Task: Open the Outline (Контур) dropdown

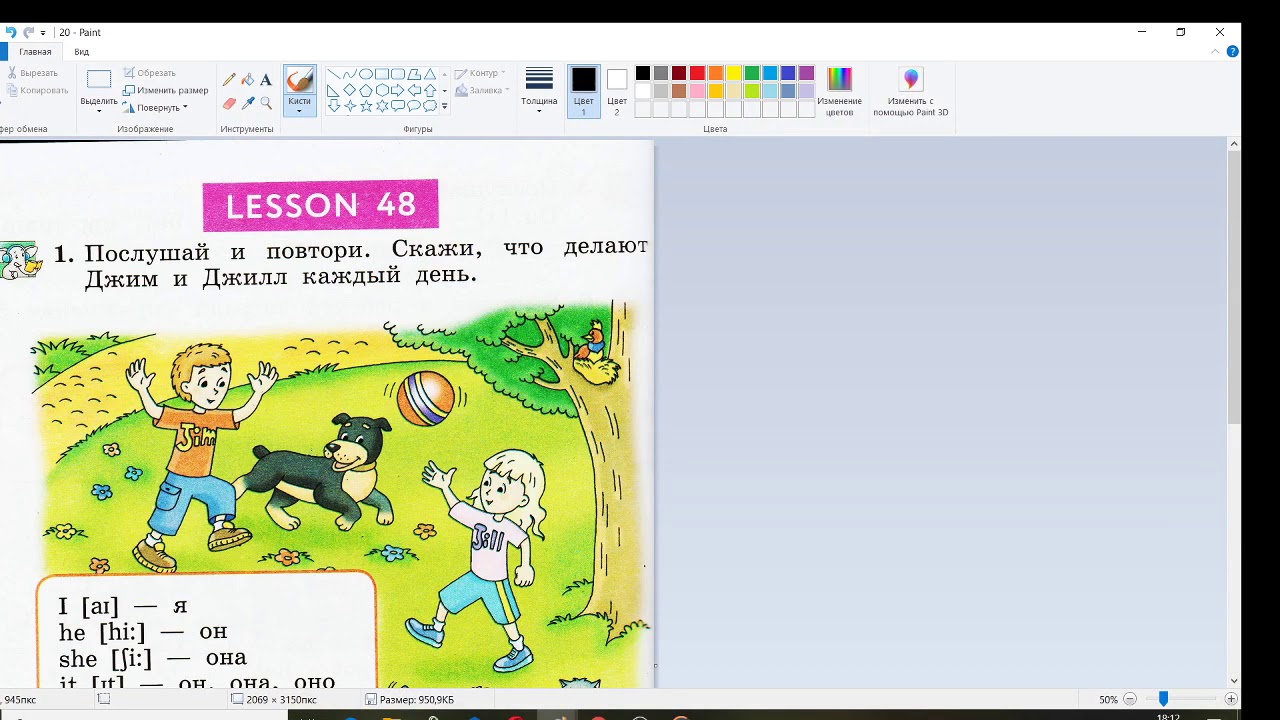Action: (x=480, y=73)
